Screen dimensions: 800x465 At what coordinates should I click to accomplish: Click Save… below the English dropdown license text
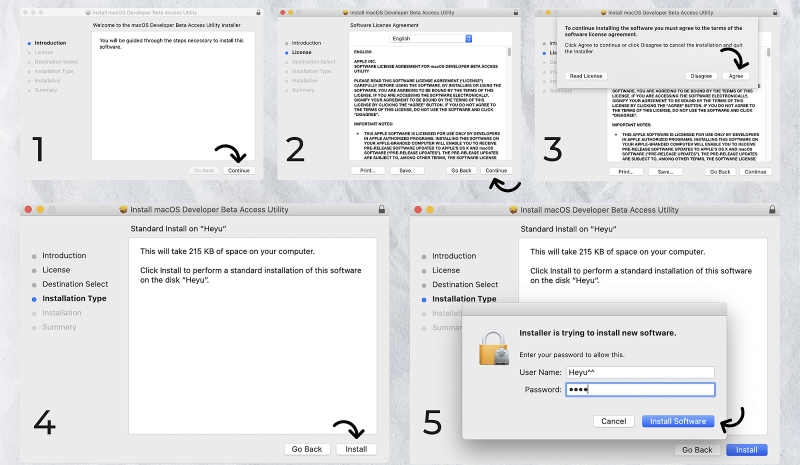coord(407,170)
